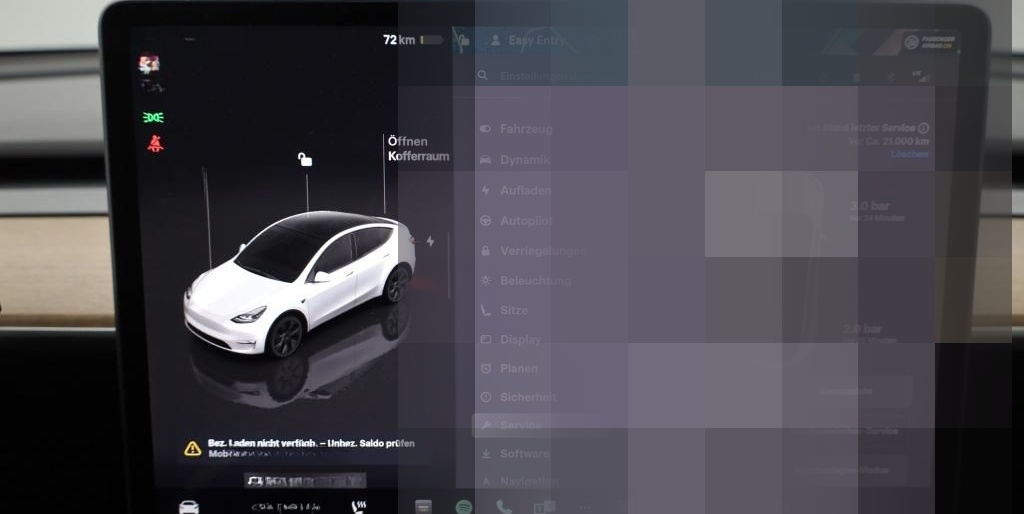Open the more apps ellipsis icon
The height and width of the screenshot is (514, 1024).
coord(584,507)
